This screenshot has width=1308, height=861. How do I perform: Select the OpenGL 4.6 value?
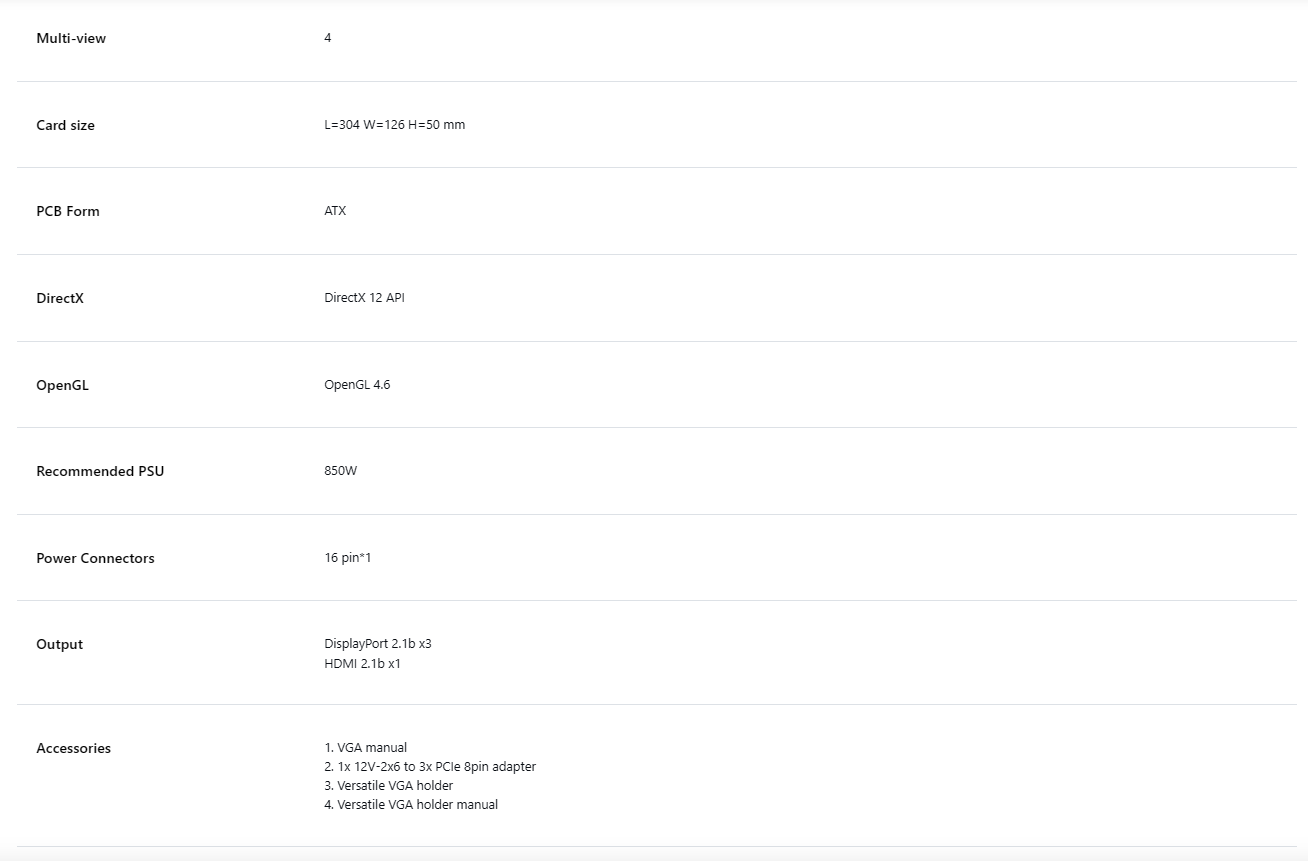(x=357, y=385)
